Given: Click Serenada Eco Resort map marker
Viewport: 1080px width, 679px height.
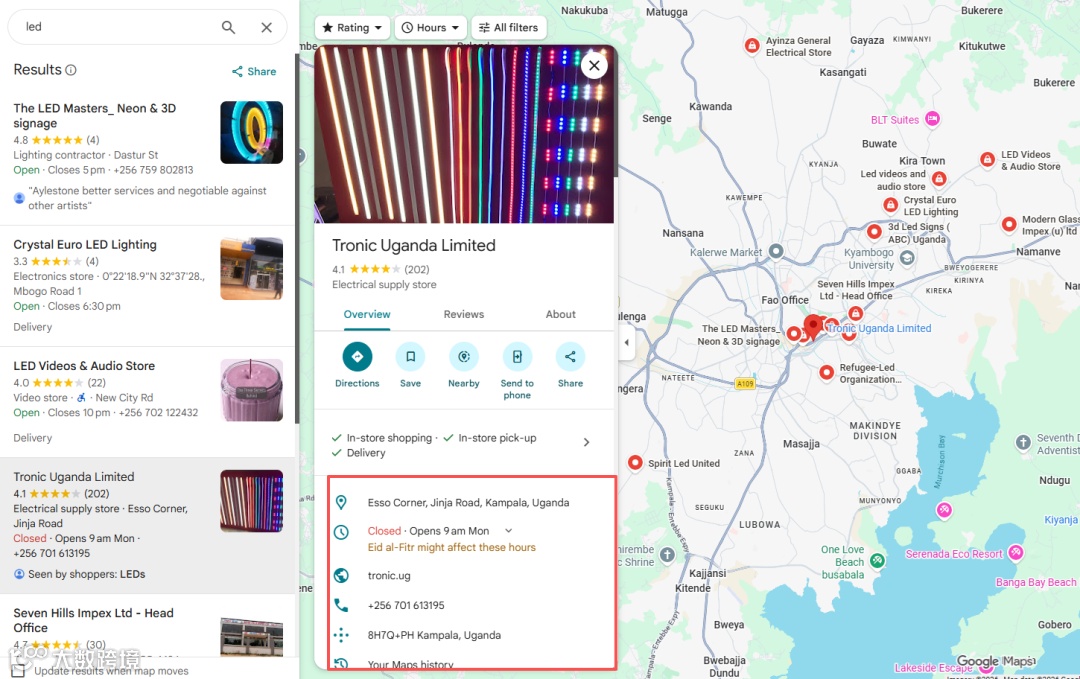Looking at the screenshot, I should pos(1015,552).
